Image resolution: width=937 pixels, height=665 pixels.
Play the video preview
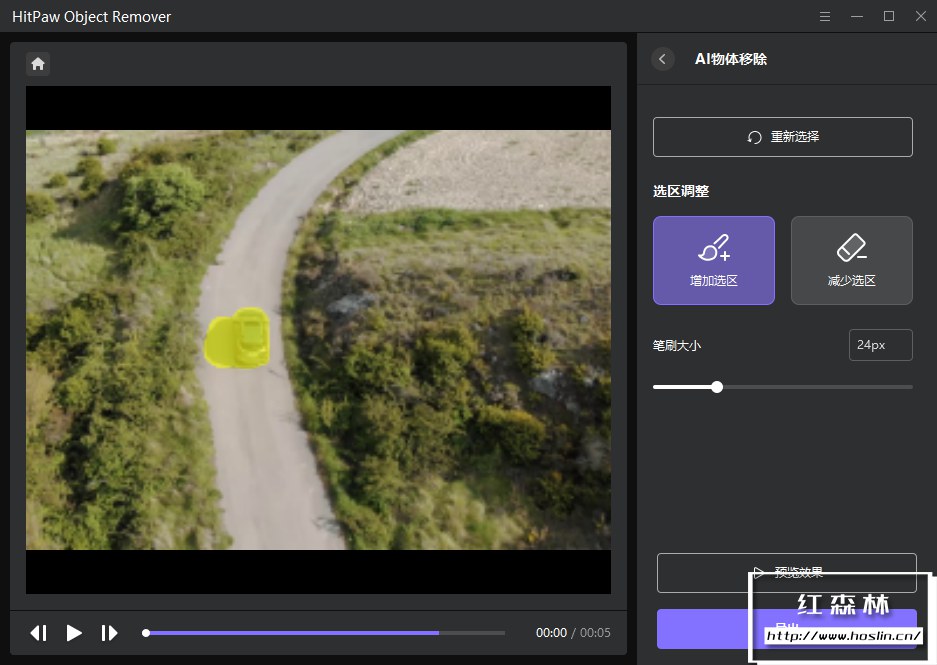click(74, 633)
